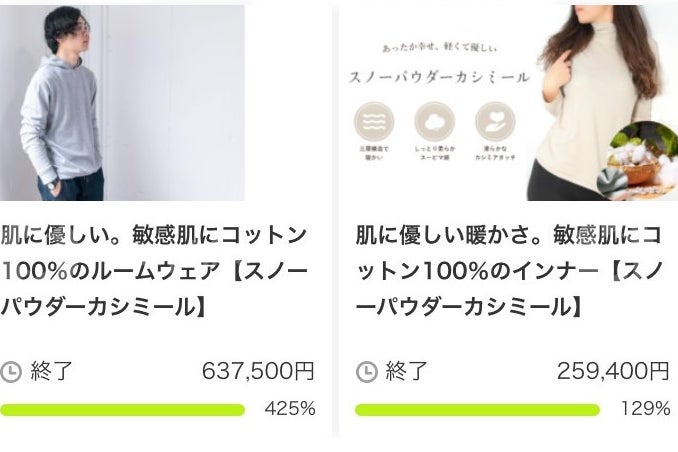The image size is (678, 452).
Task: Click the fluffy Supima cotton icon
Action: 435,122
